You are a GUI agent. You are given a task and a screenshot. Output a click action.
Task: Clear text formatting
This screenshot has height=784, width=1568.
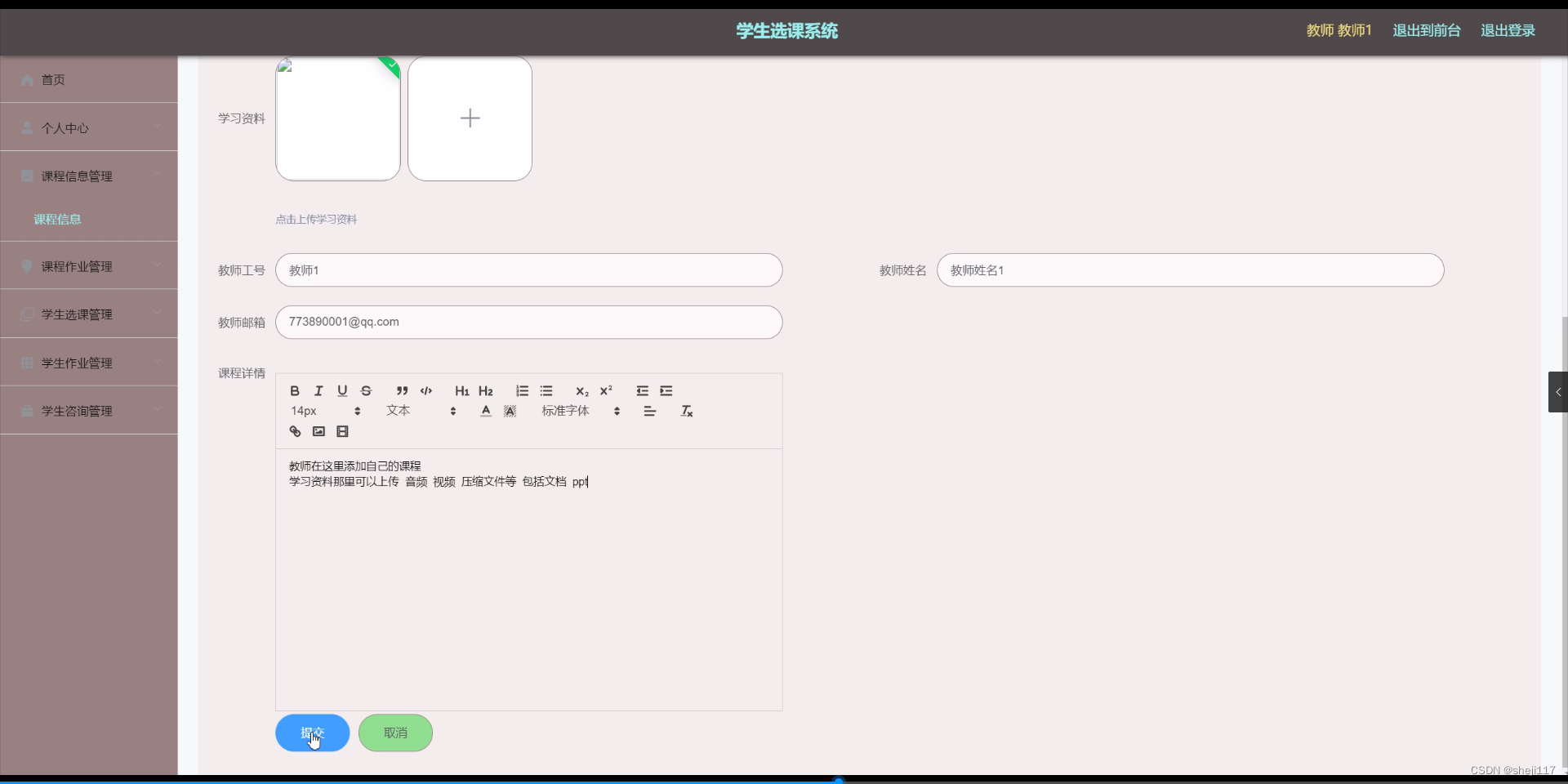687,411
